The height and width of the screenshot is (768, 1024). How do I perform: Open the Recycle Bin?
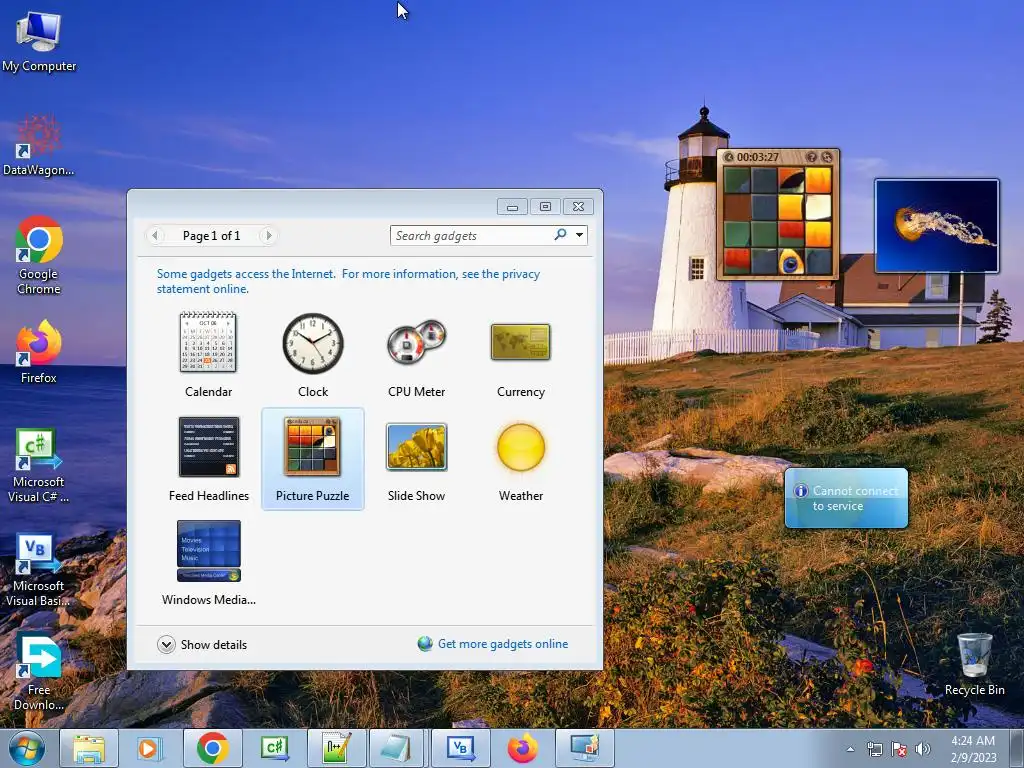click(974, 664)
